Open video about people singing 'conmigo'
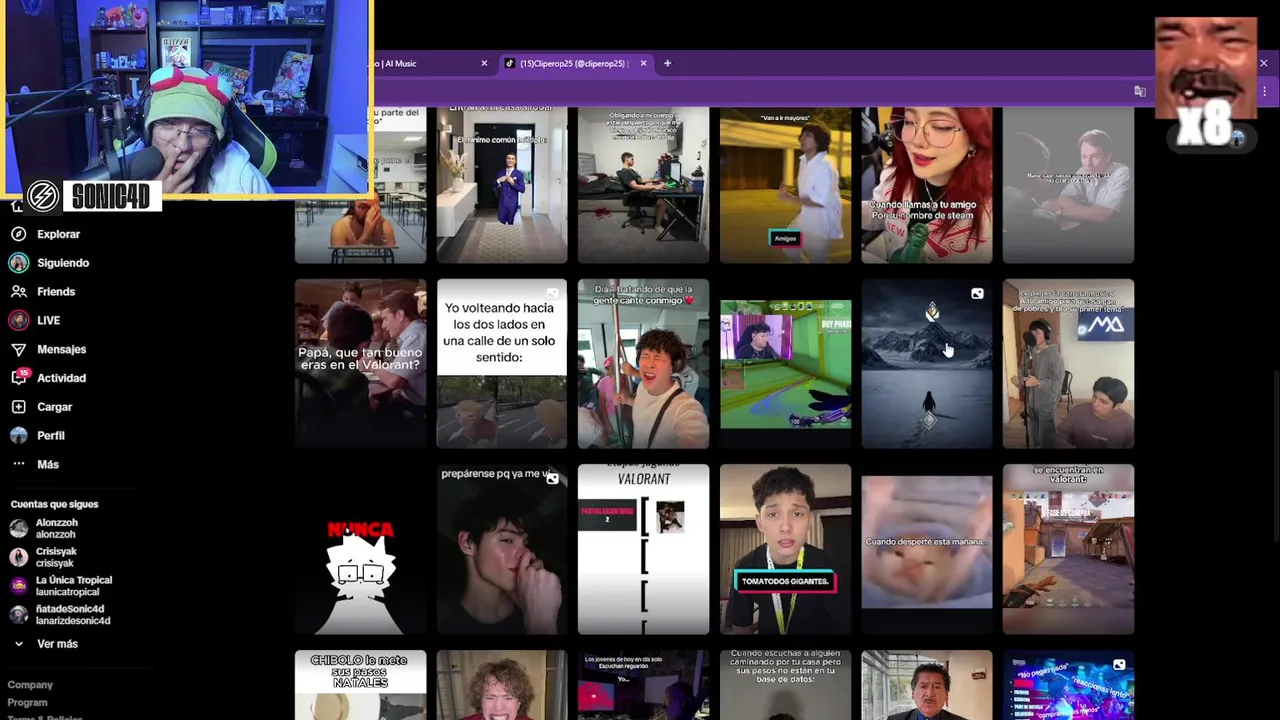The width and height of the screenshot is (1280, 720). tap(643, 364)
